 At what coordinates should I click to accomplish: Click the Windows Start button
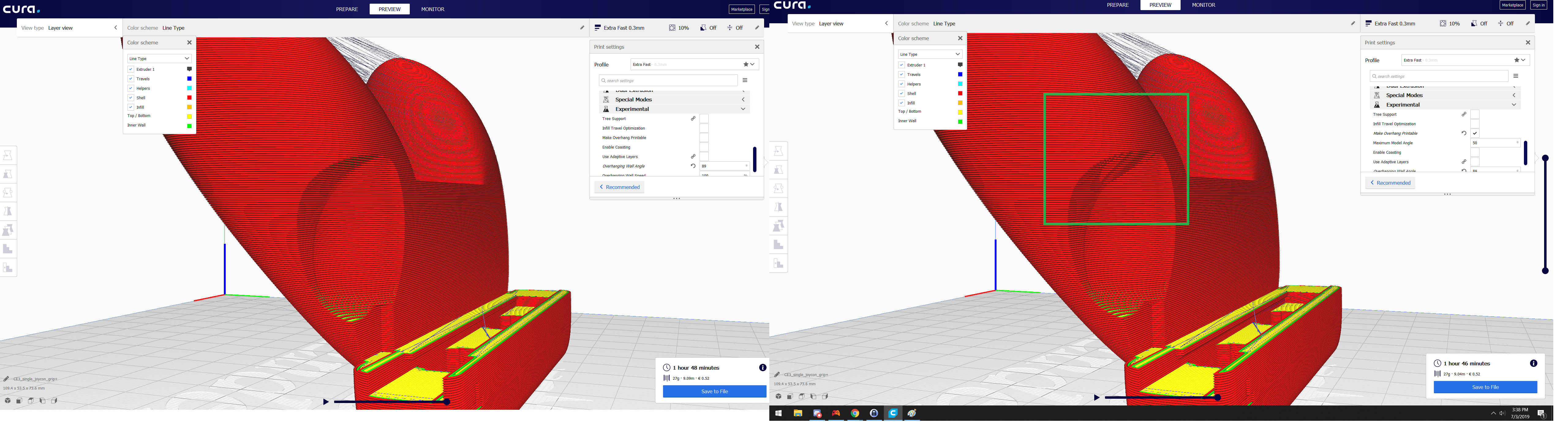[x=778, y=413]
